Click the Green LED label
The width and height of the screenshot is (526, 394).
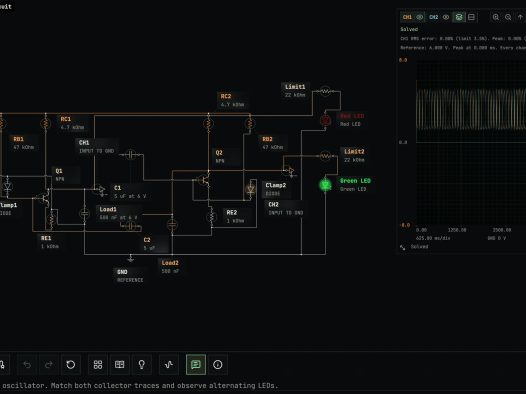(x=355, y=185)
